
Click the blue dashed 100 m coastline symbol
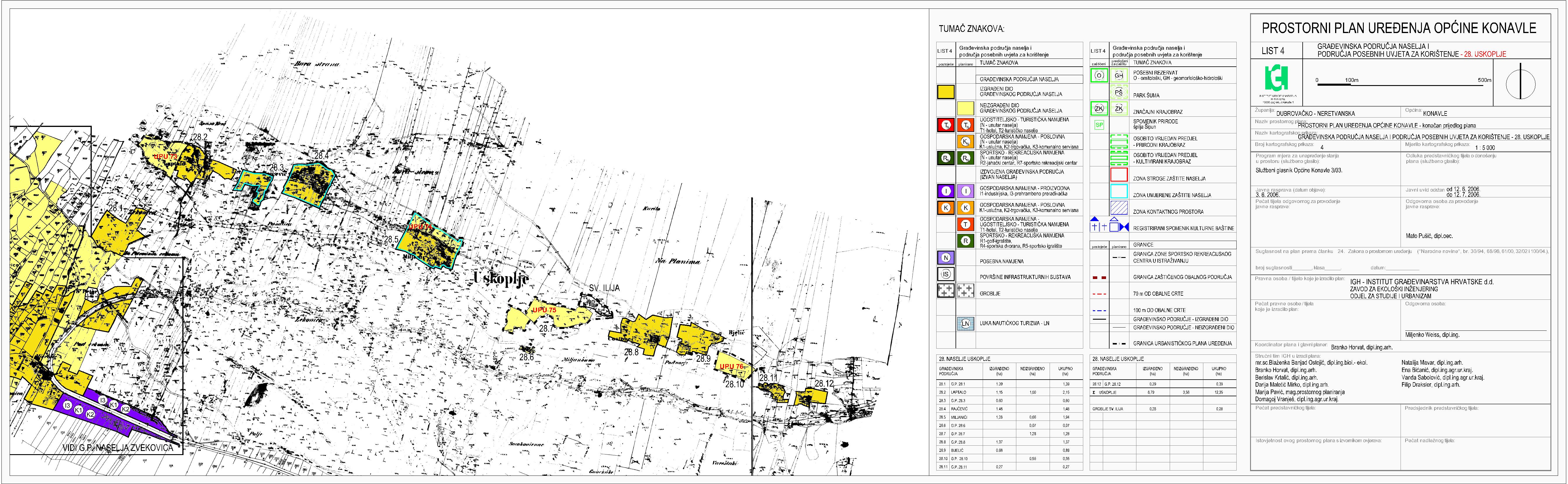[x=1099, y=310]
